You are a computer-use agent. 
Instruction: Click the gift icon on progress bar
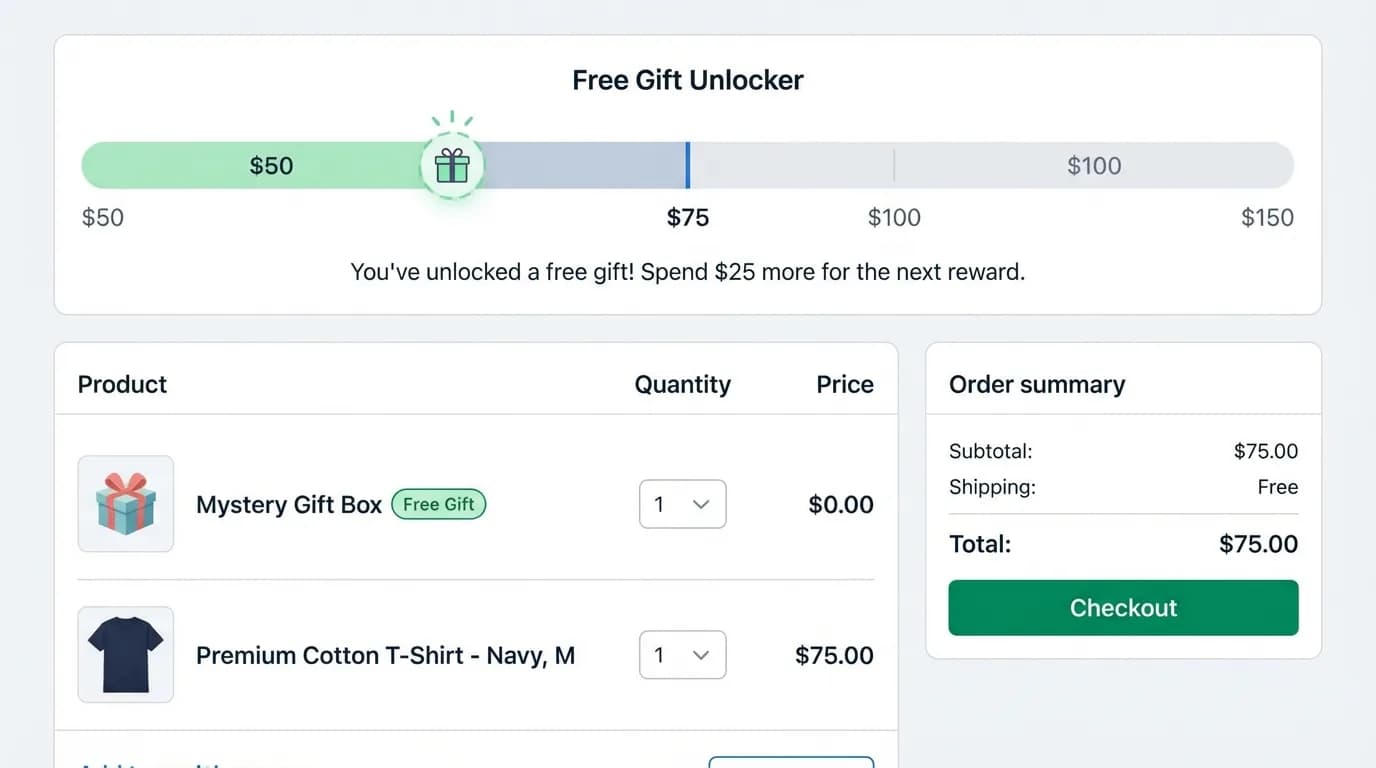click(x=452, y=165)
